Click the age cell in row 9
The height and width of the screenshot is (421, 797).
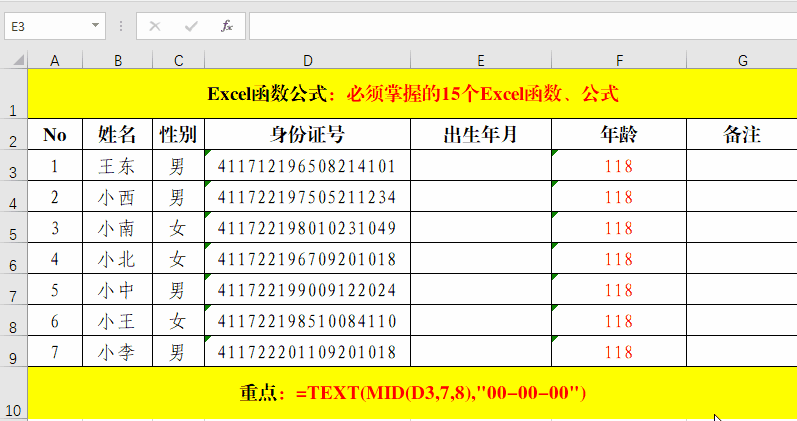619,352
